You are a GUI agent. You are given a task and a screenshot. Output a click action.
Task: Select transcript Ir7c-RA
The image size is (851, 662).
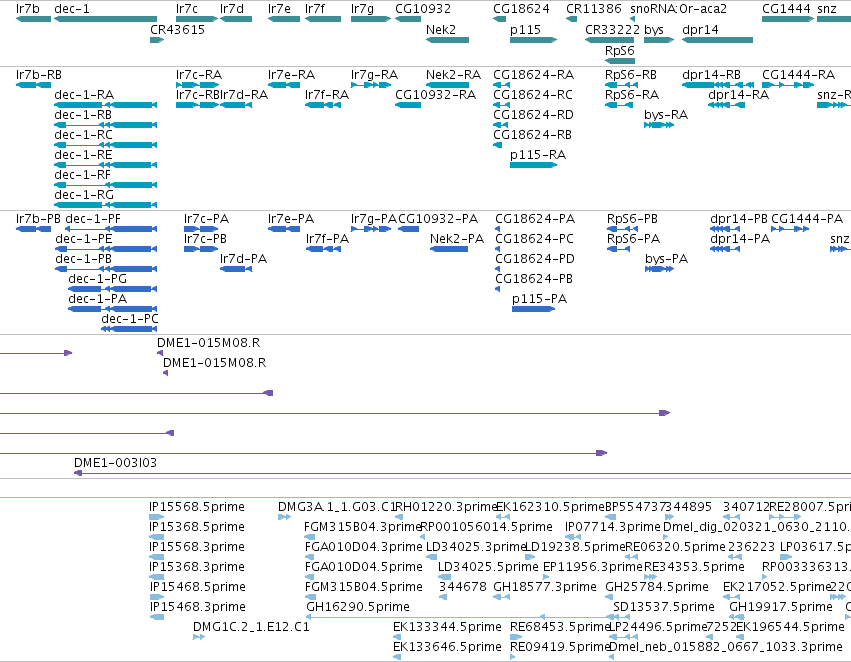(x=198, y=85)
